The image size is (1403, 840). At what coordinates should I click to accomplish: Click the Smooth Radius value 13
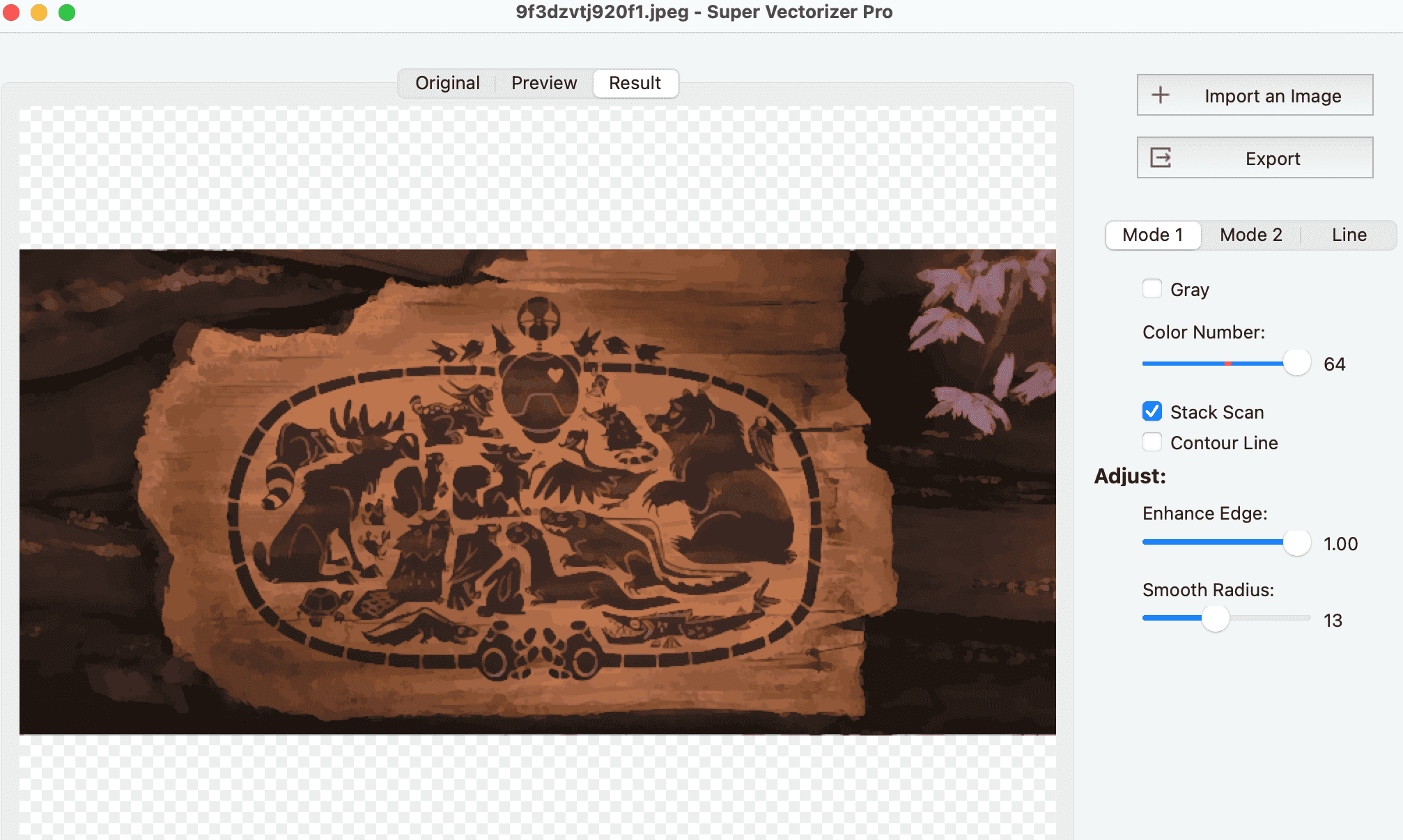tap(1333, 621)
